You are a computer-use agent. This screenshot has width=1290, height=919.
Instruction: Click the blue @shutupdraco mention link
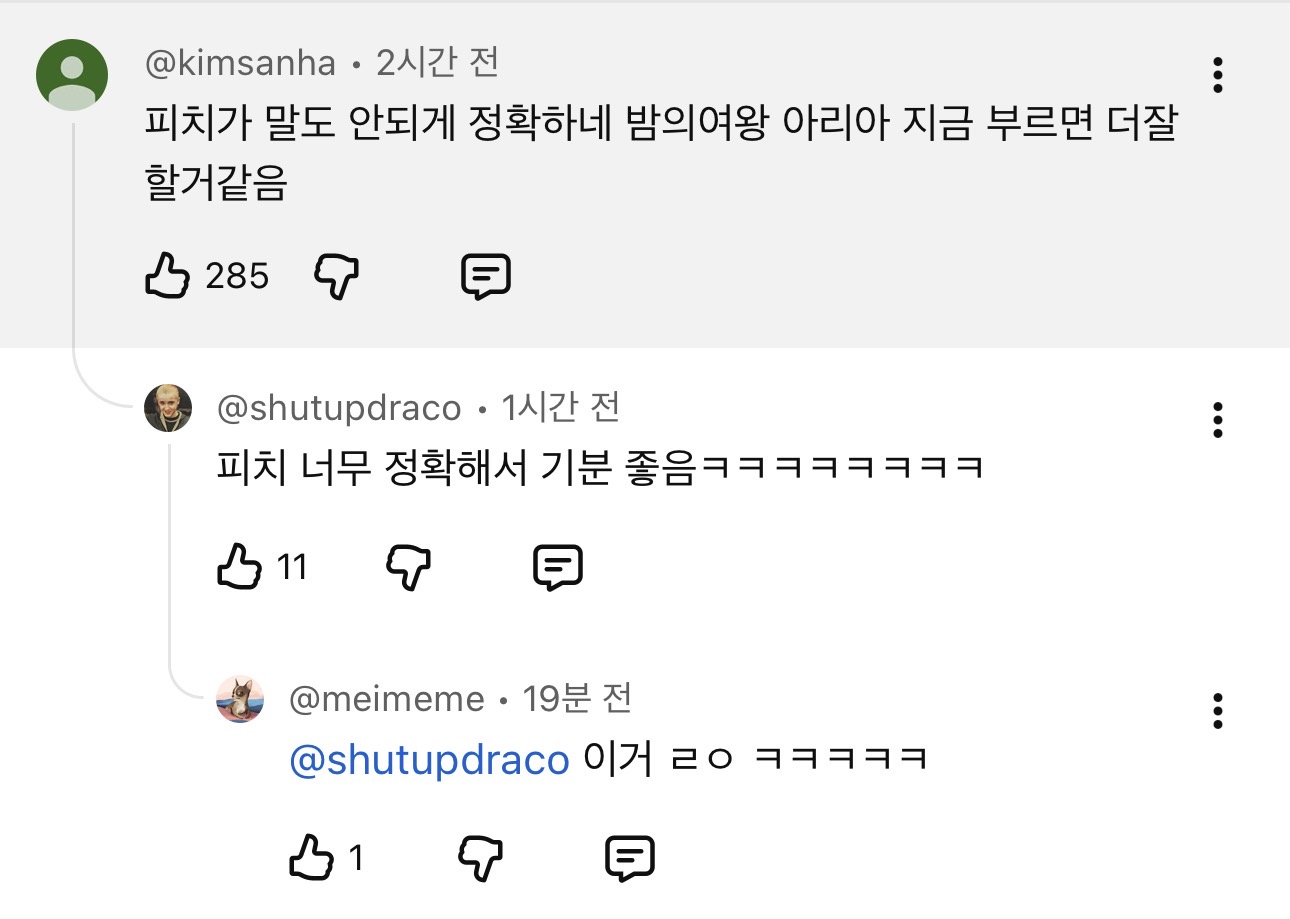429,760
